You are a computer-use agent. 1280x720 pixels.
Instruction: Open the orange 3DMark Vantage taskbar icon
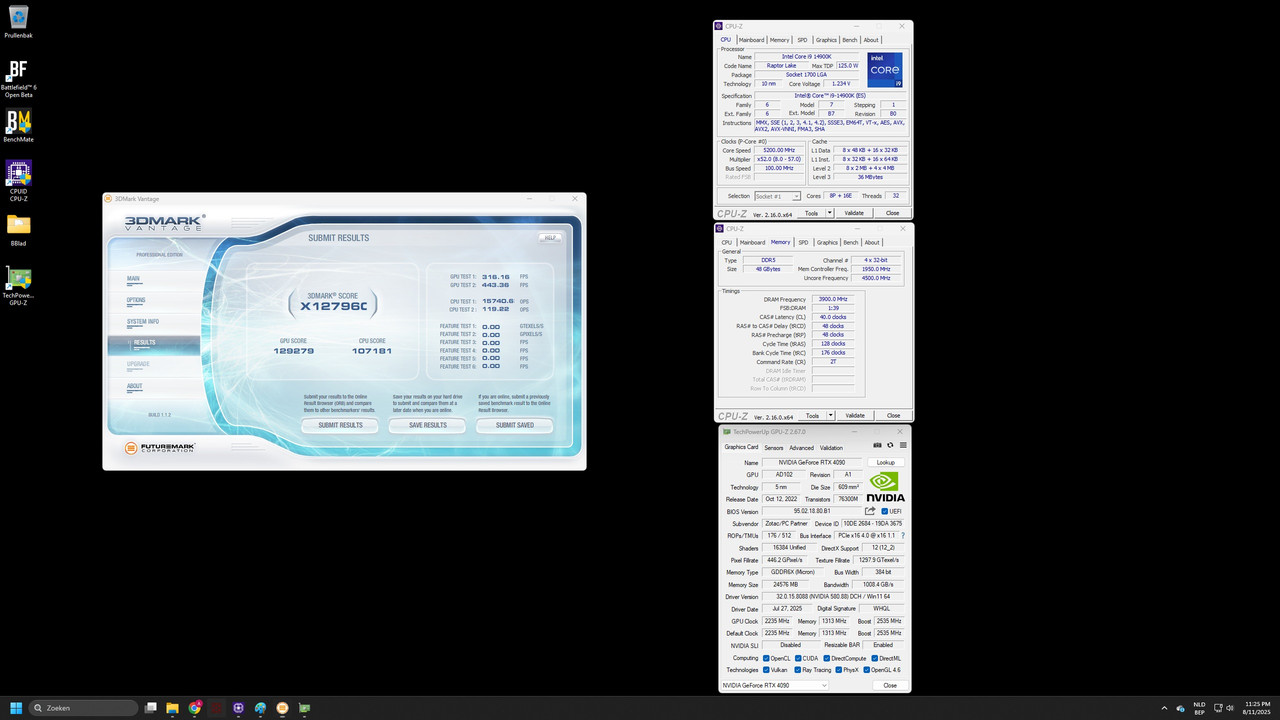point(282,708)
